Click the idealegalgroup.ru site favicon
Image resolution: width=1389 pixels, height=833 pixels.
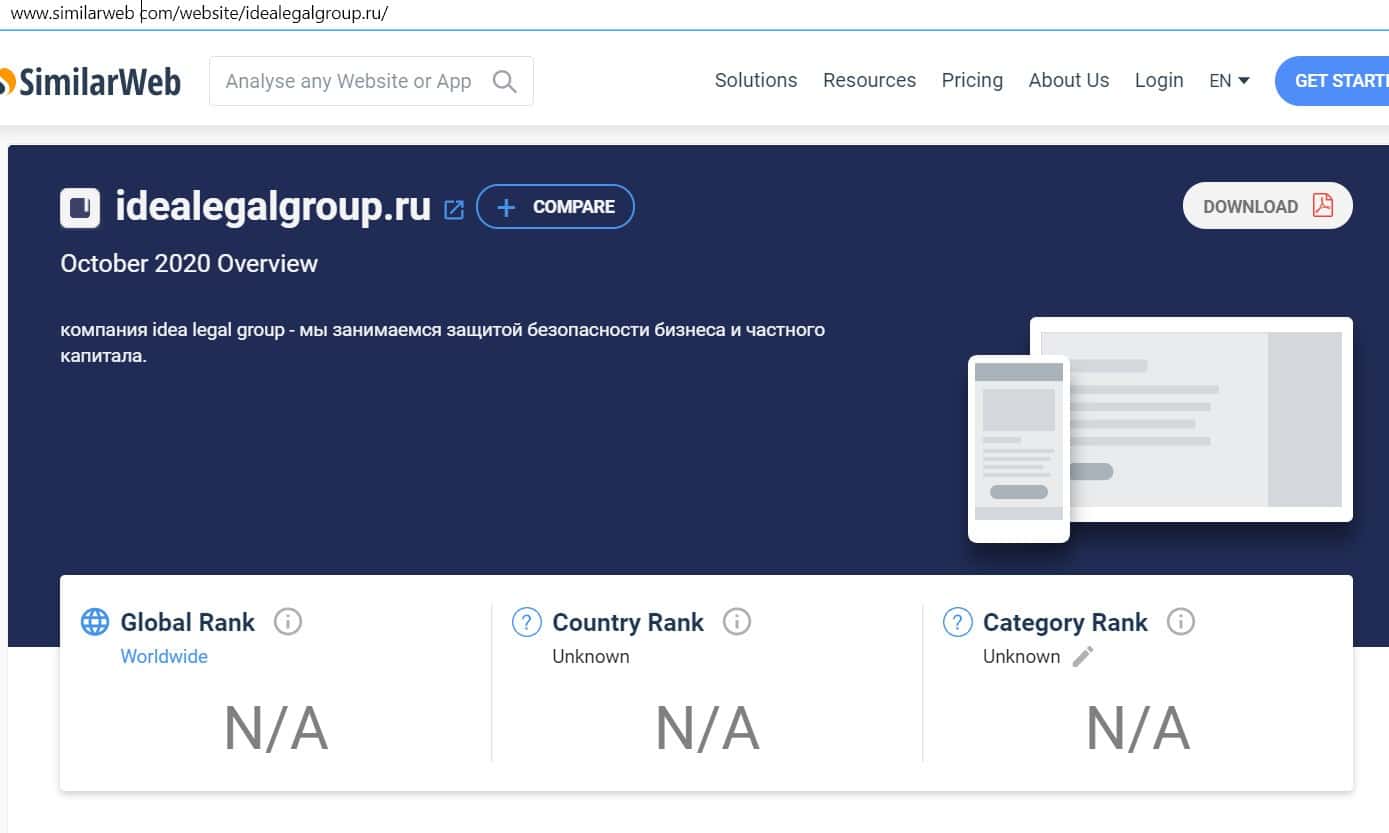[80, 207]
